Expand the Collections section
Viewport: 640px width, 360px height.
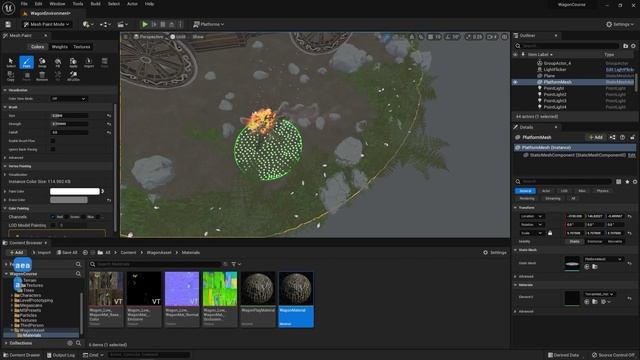pos(6,343)
